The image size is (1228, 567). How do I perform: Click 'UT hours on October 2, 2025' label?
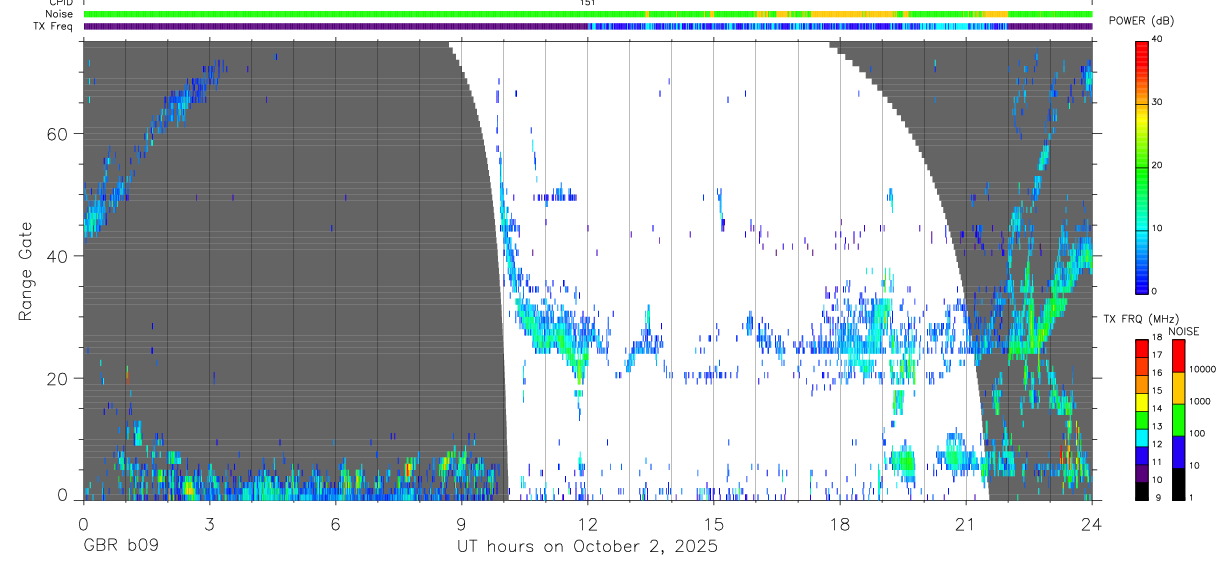587,546
